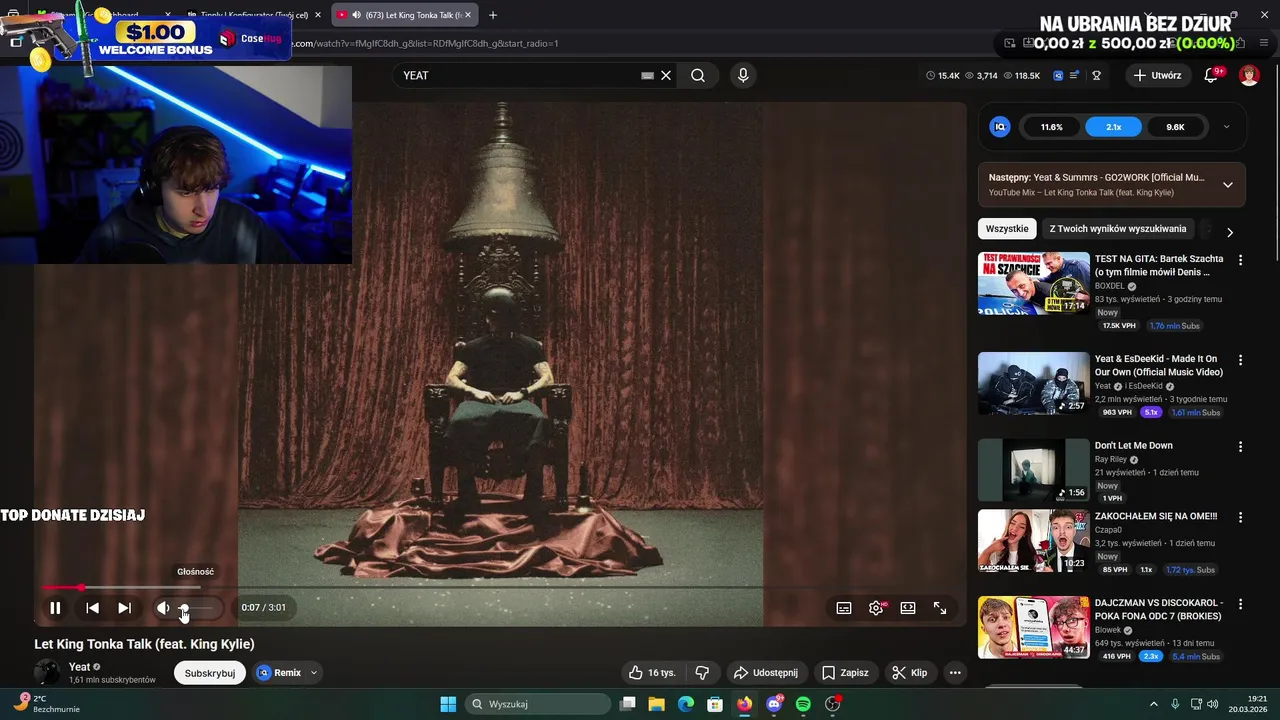Image resolution: width=1280 pixels, height=720 pixels.
Task: Expand the Następny playlist mix panel
Action: click(x=1228, y=185)
